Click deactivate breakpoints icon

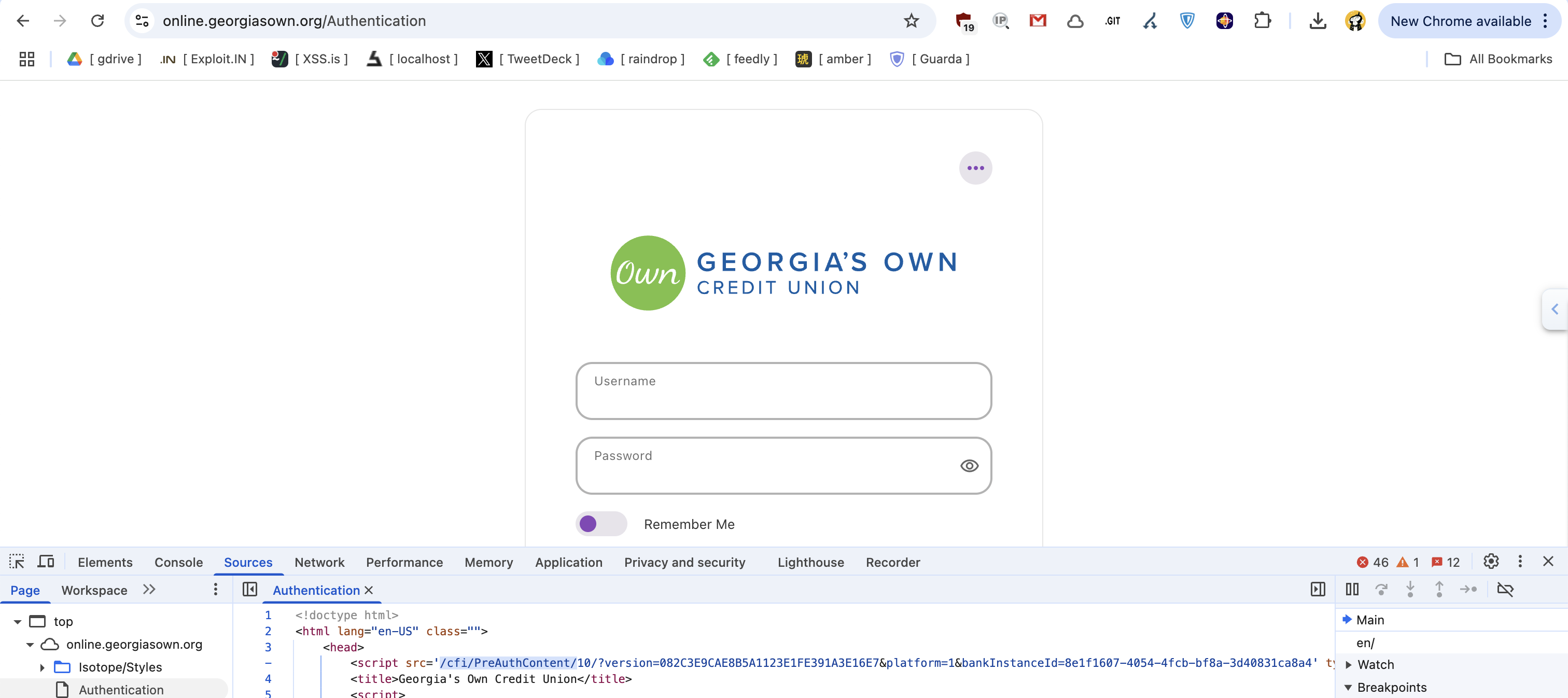click(1505, 589)
